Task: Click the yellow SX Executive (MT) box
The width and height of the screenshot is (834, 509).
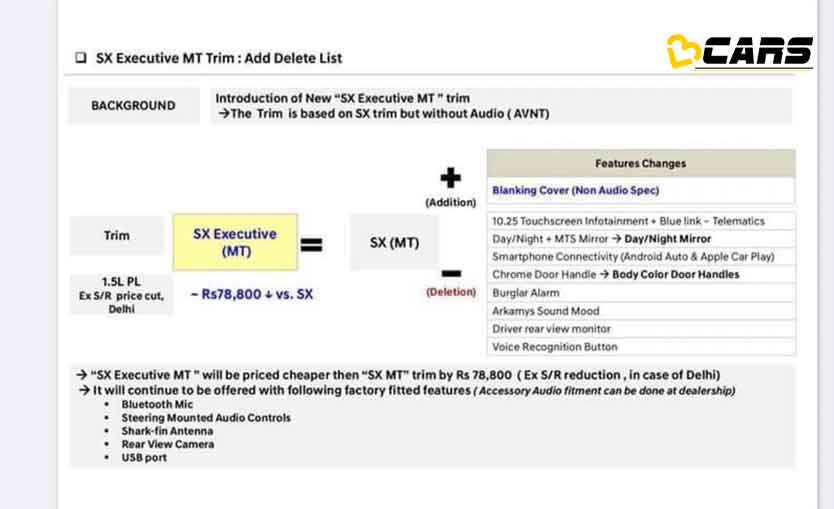Action: pos(235,242)
